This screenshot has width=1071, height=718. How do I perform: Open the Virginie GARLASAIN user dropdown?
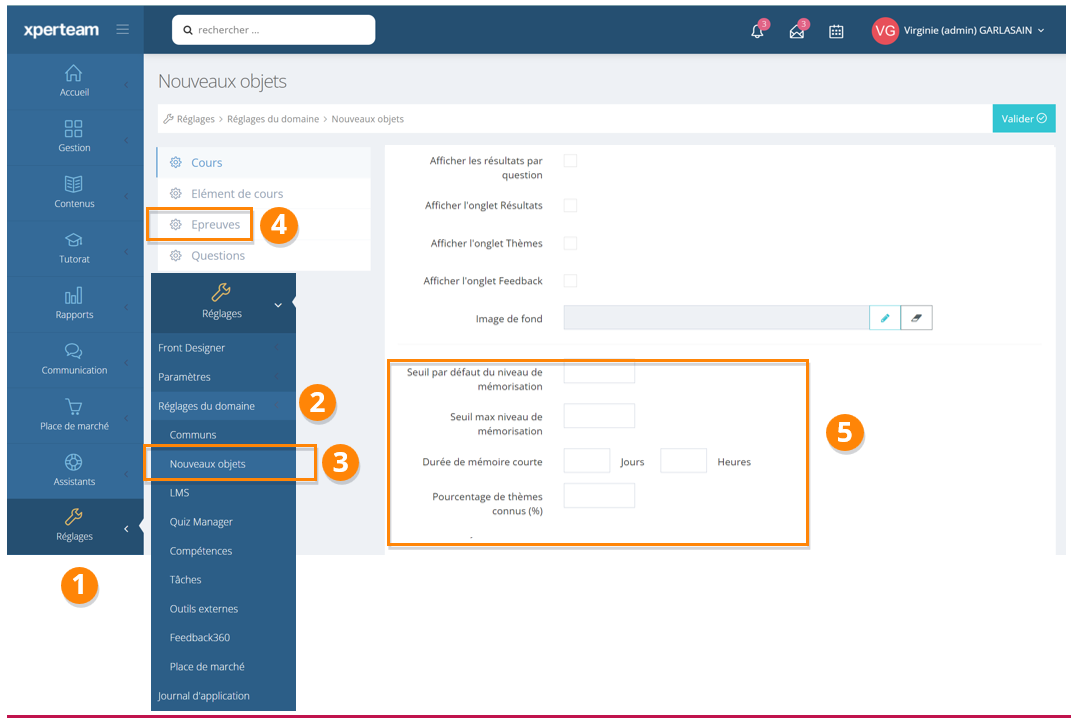(x=960, y=31)
